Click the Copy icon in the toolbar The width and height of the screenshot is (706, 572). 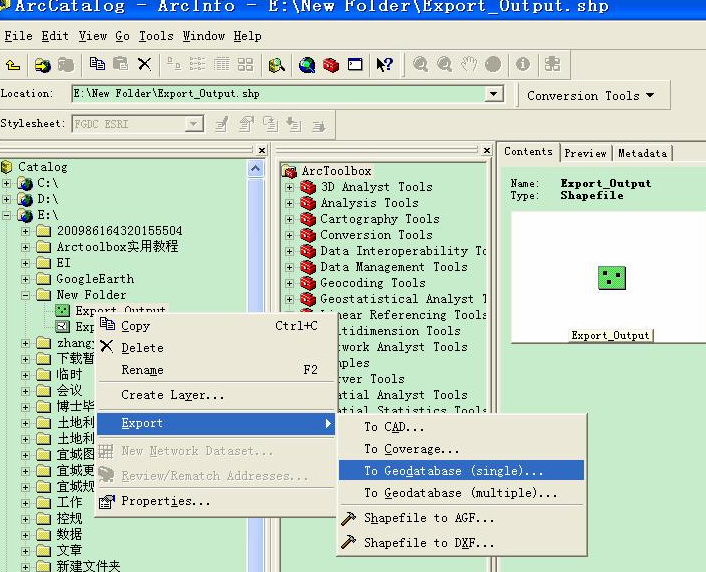[x=97, y=65]
